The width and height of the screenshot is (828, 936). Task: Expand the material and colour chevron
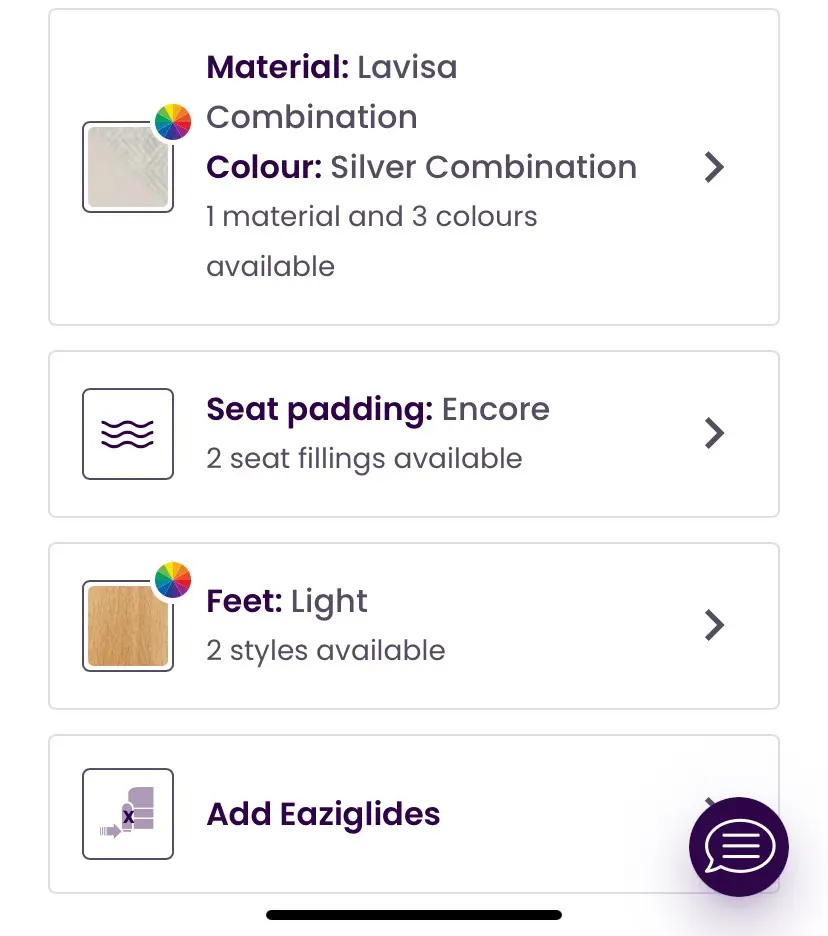(x=713, y=167)
